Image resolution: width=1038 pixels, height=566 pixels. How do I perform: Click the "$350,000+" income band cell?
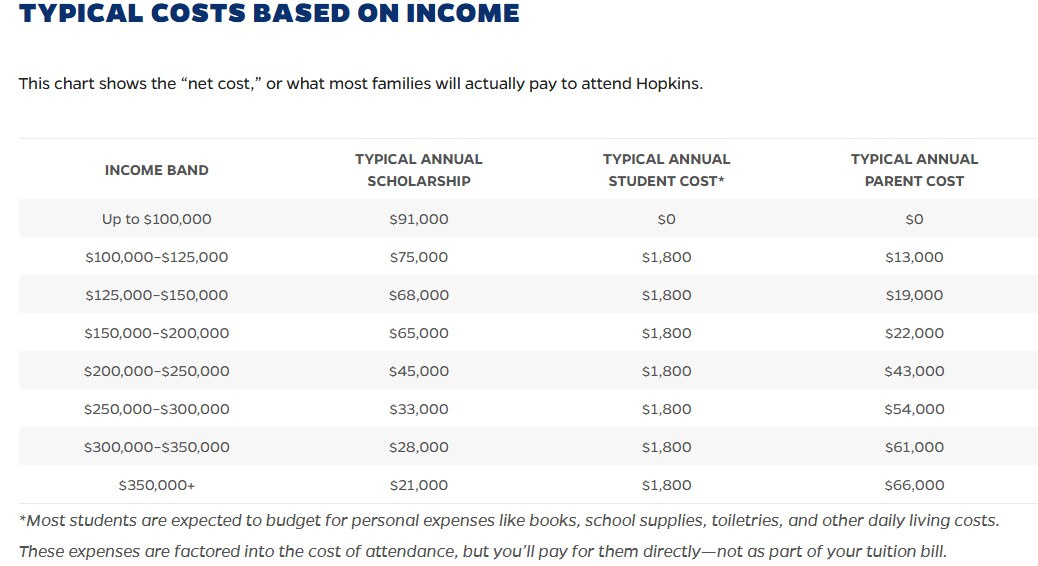point(157,485)
